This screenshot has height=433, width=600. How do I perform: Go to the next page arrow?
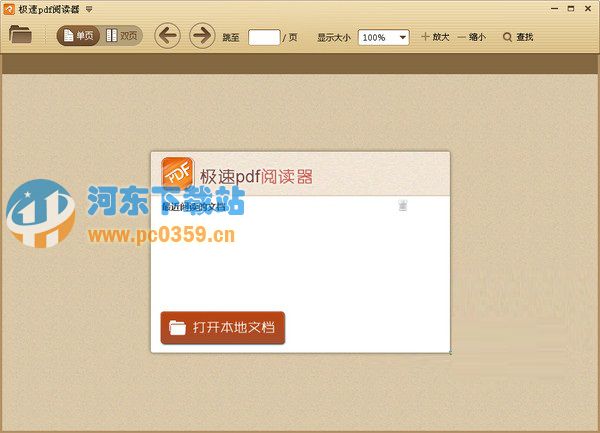pyautogui.click(x=202, y=36)
